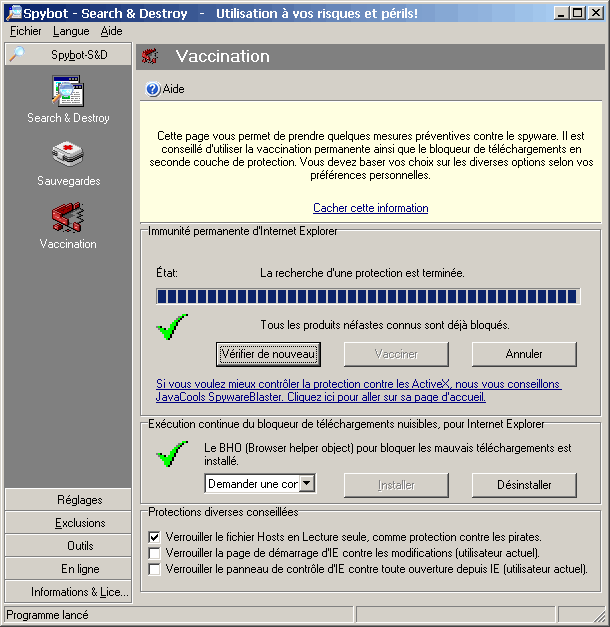Screen dimensions: 610x627
Task: Click the Spybot title bar app icon
Action: tap(14, 13)
